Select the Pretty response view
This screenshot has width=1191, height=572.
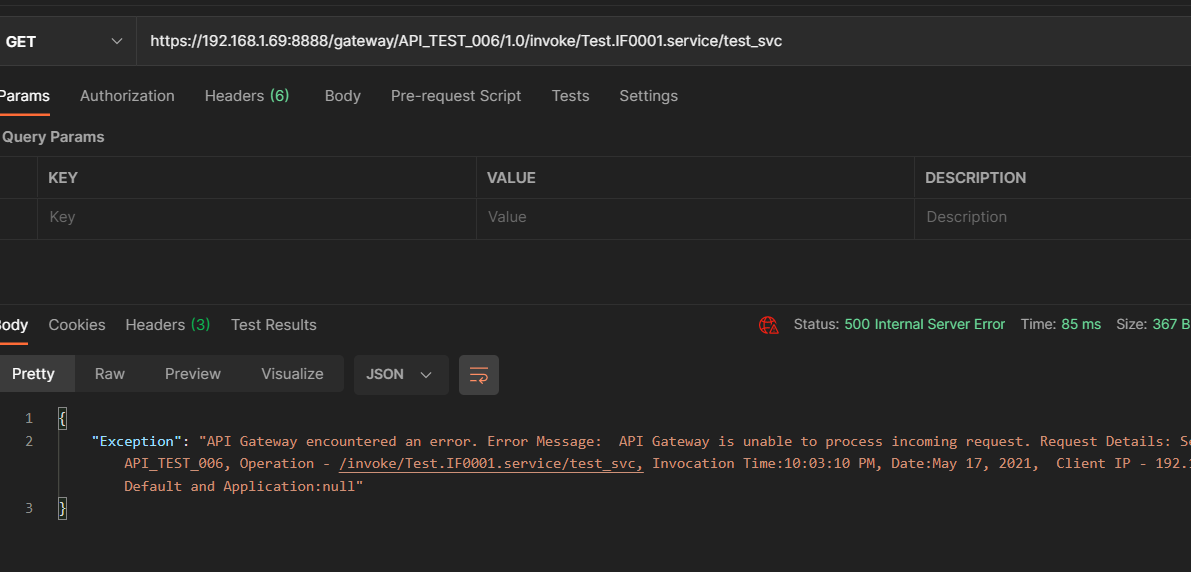pyautogui.click(x=34, y=374)
